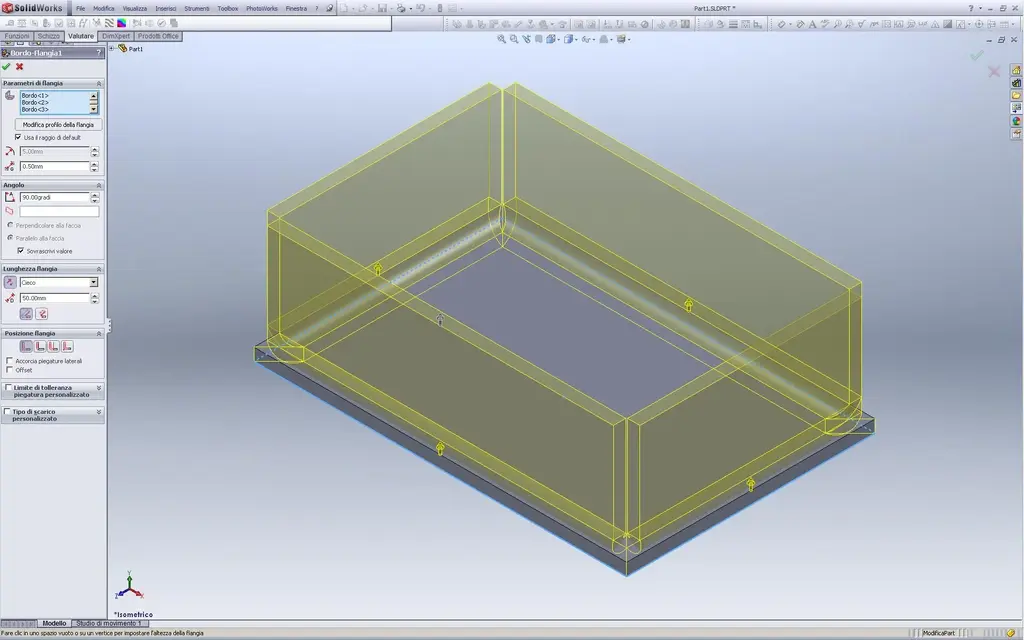Open the Strumenti menu
The height and width of the screenshot is (640, 1024).
(x=196, y=8)
